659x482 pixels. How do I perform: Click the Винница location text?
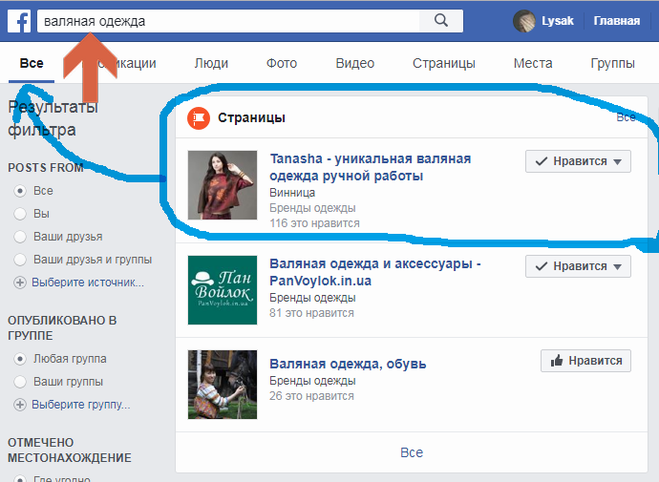tap(292, 193)
